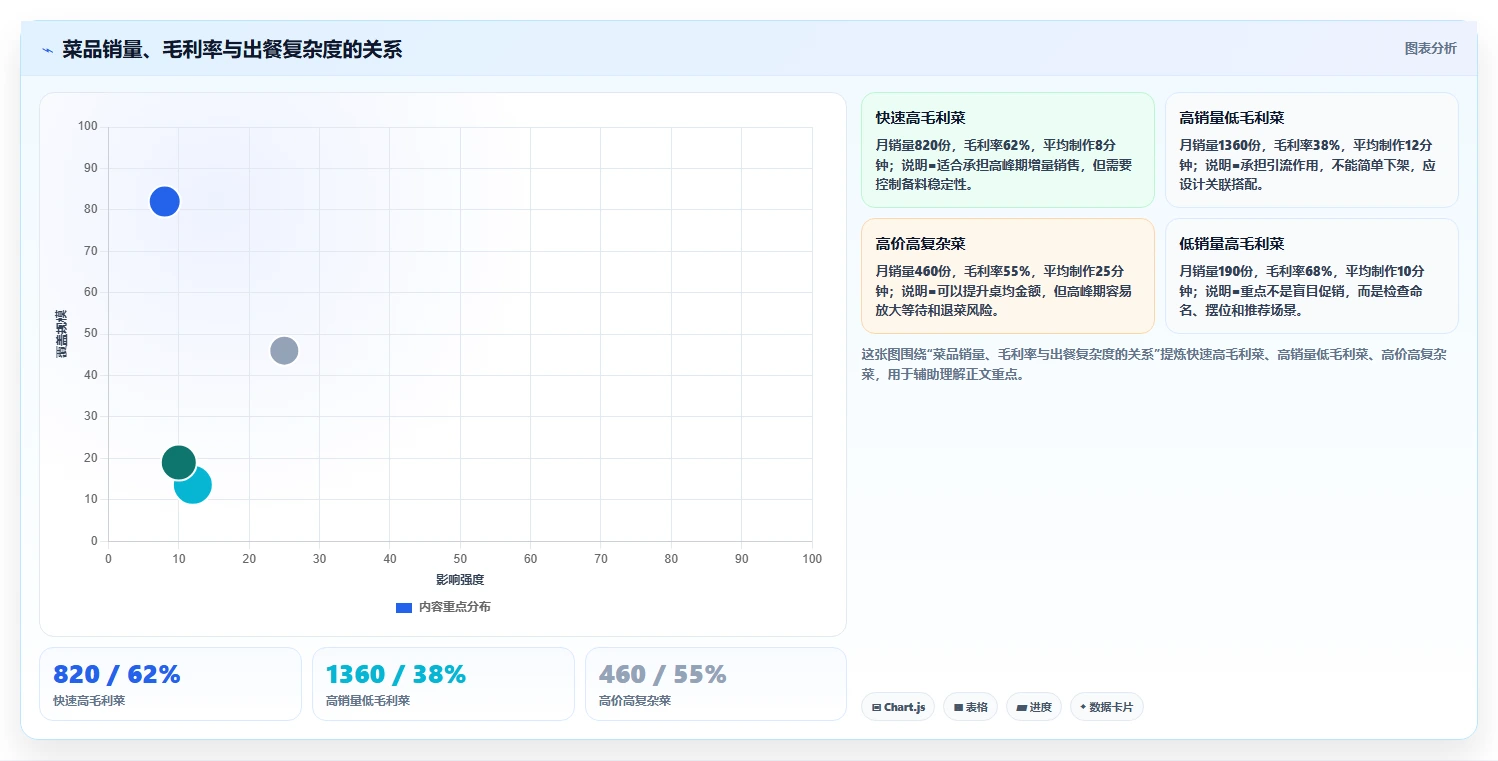The height and width of the screenshot is (761, 1498).
Task: Click the 460 / 55% stat card
Action: click(716, 684)
